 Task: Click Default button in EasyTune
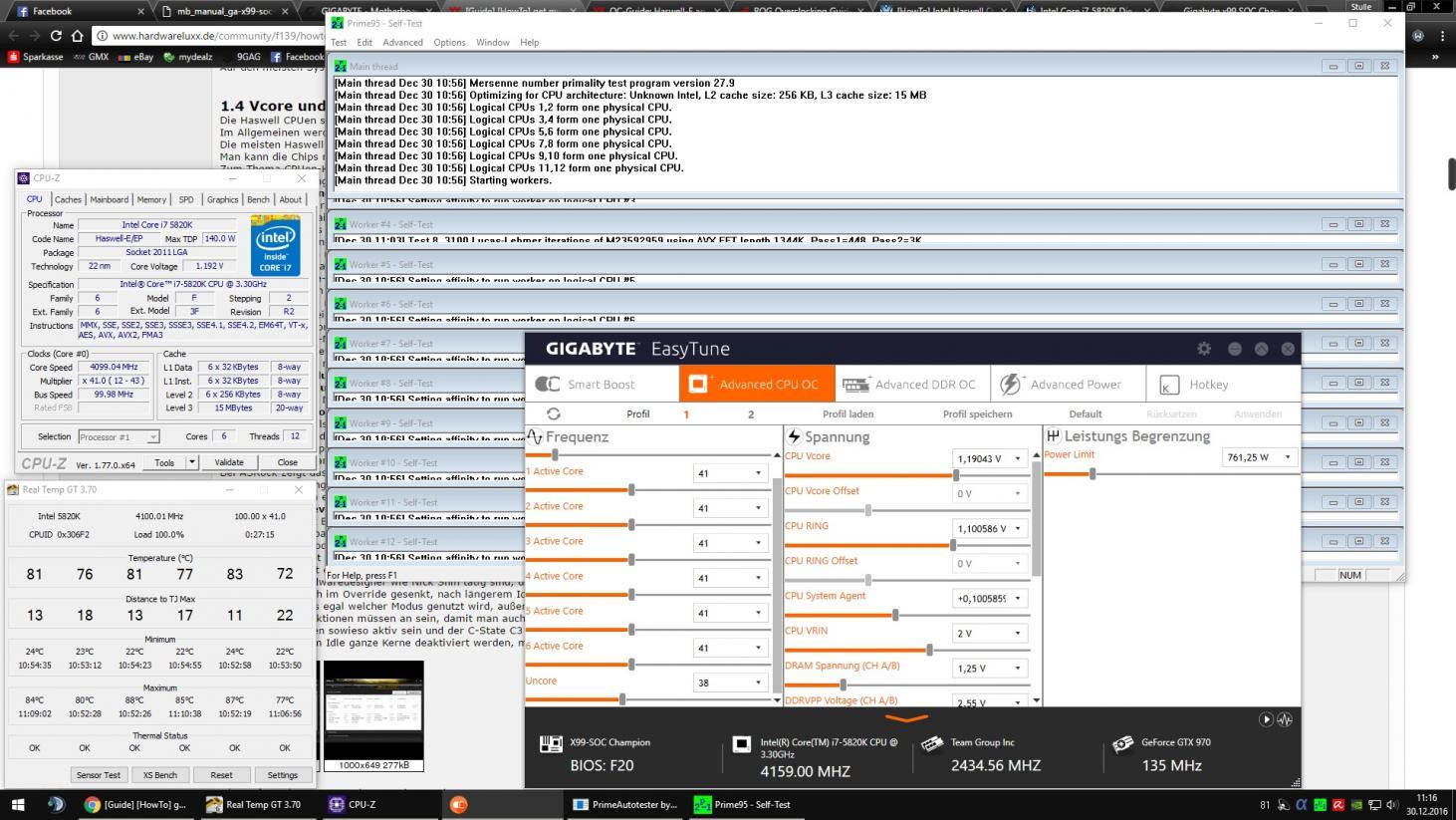(1085, 413)
